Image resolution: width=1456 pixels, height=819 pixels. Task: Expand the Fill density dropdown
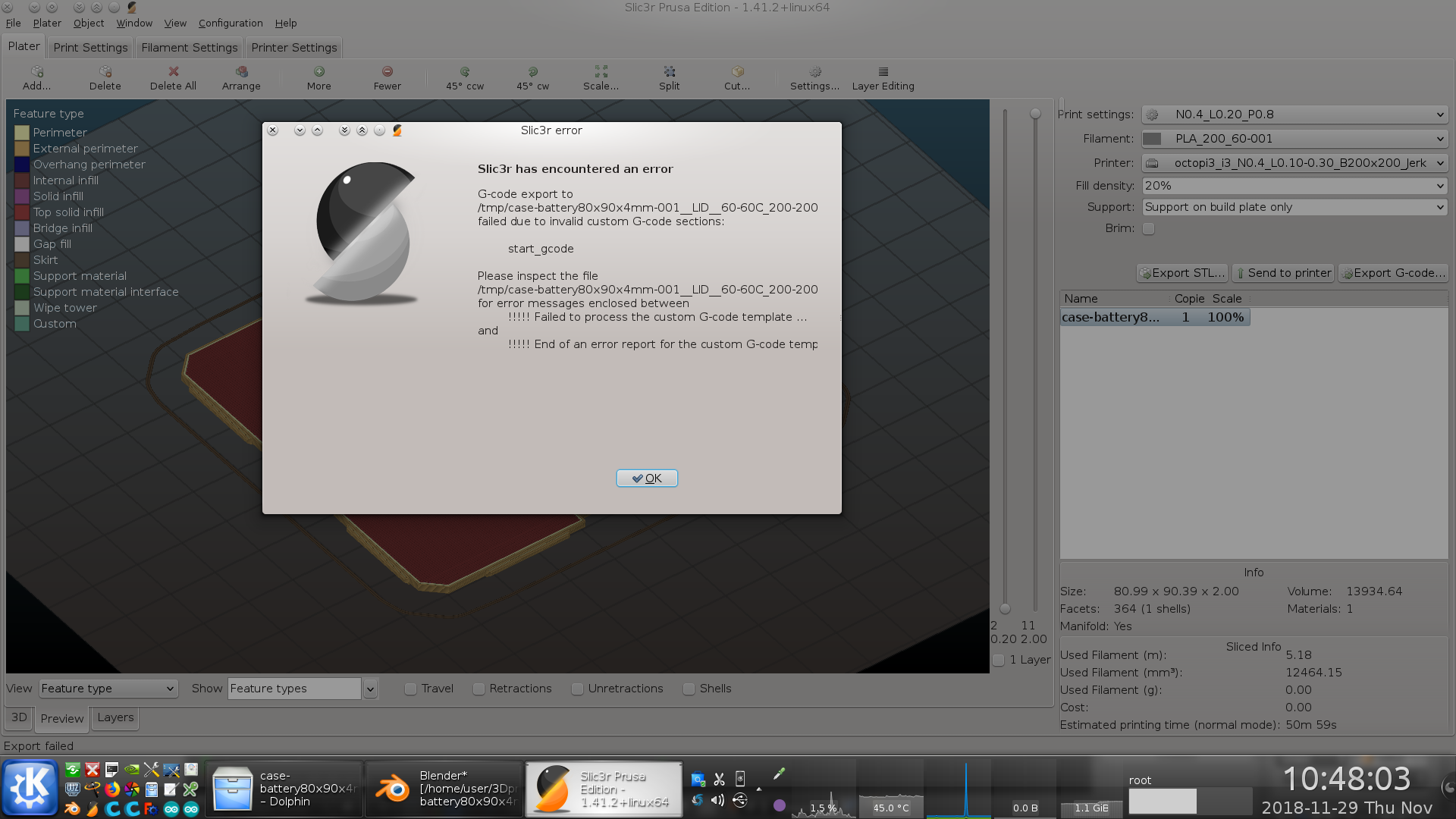[1294, 186]
